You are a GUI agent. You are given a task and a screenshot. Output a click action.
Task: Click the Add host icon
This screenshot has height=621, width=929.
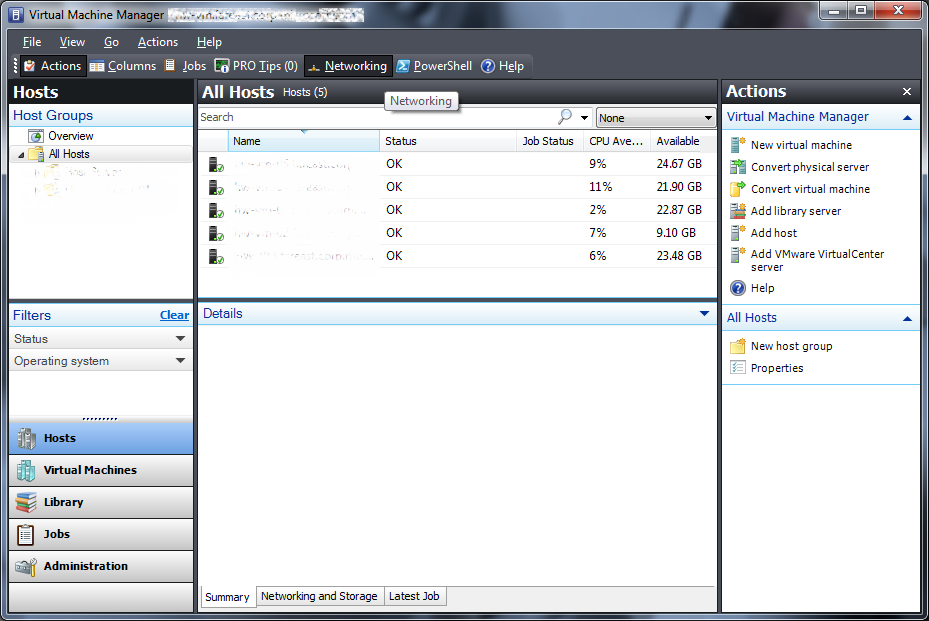coord(738,232)
